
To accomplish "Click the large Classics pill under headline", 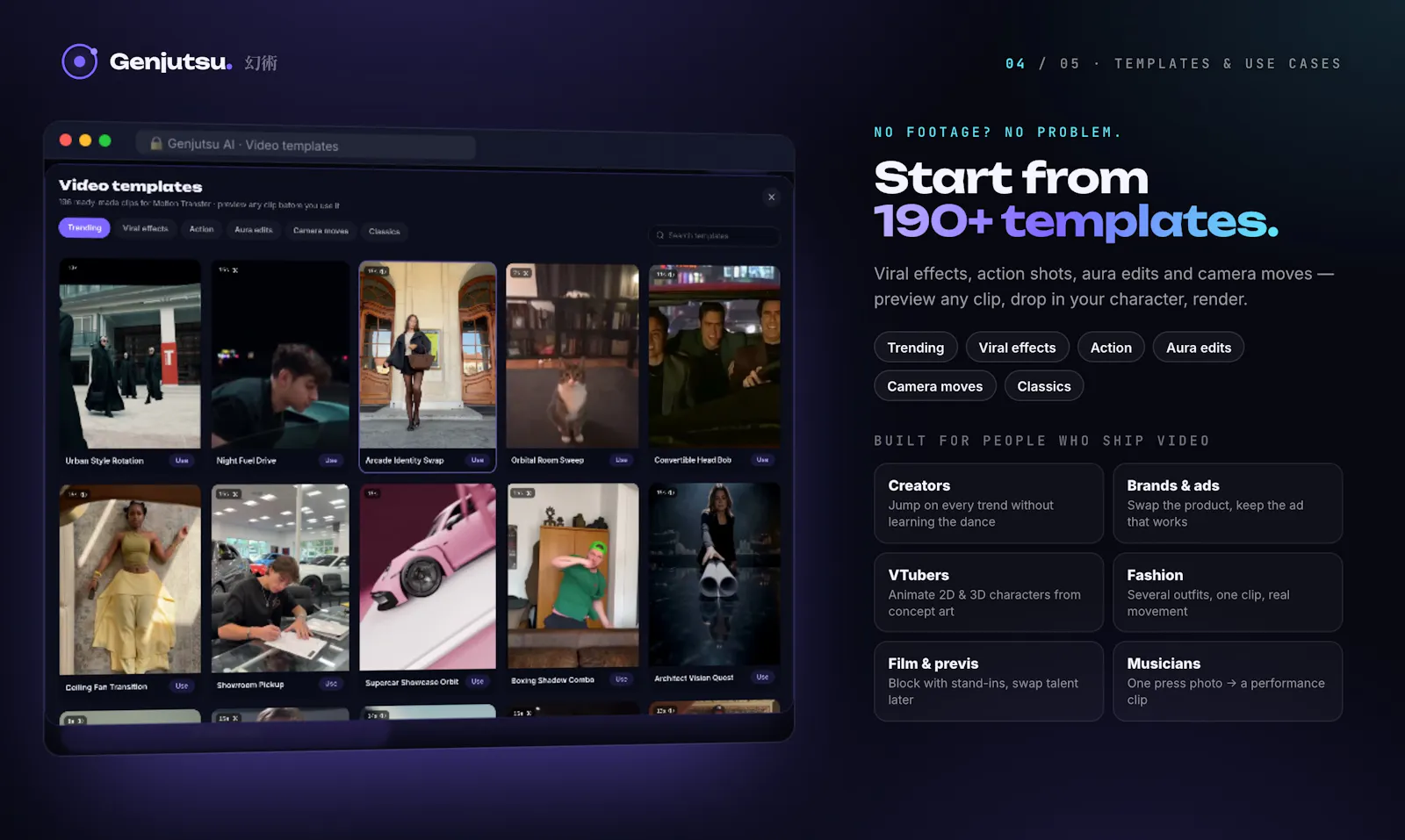I will 1044,386.
